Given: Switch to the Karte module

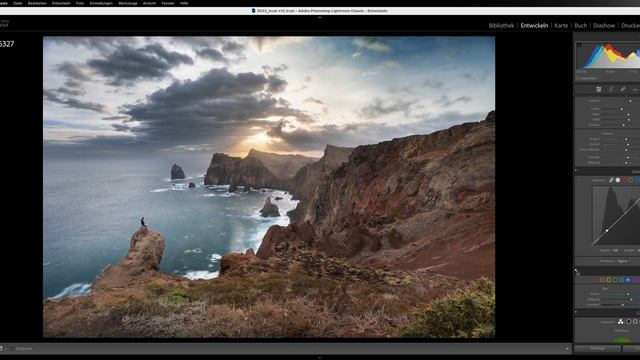Looking at the screenshot, I should click(561, 25).
